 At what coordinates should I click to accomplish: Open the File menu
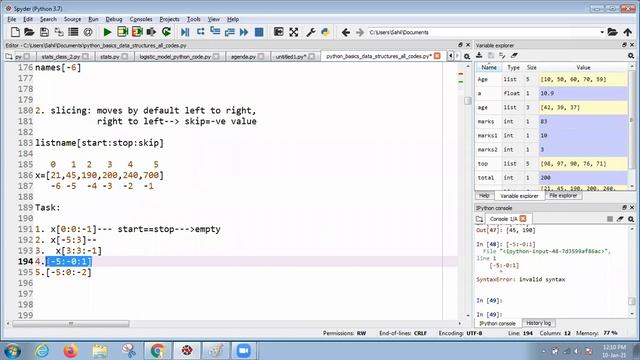pyautogui.click(x=11, y=19)
